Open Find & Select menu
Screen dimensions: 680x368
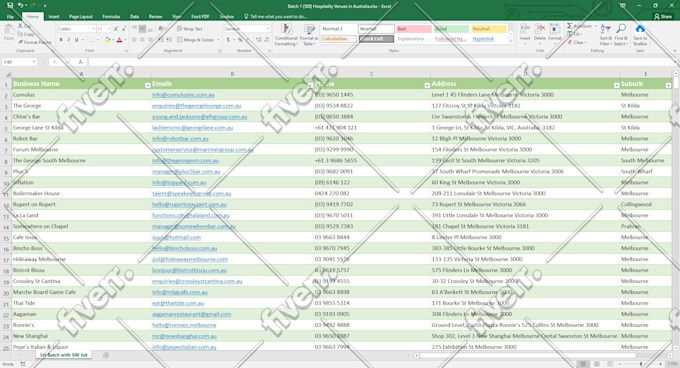click(621, 35)
